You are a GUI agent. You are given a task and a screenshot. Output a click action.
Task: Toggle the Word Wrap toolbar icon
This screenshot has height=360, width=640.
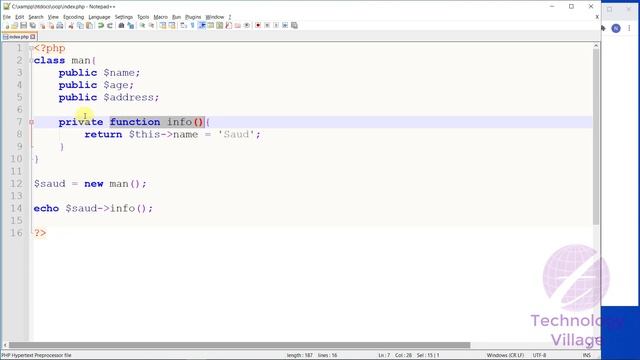[x=183, y=25]
